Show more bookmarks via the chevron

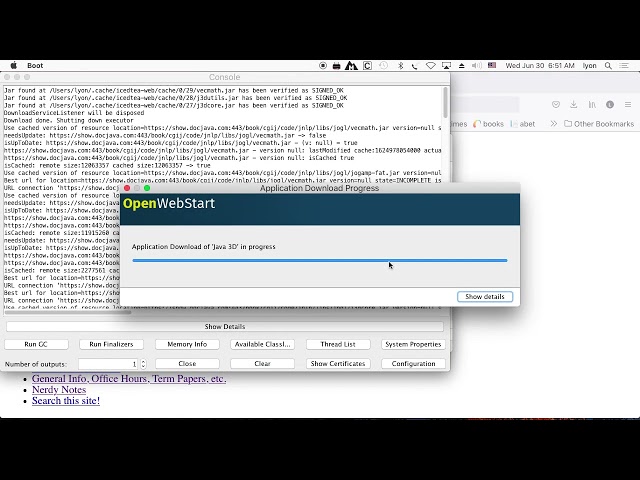tap(553, 124)
